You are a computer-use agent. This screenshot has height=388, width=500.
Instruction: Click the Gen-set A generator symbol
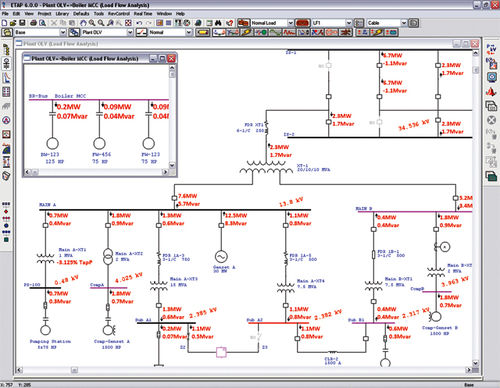pyautogui.click(x=221, y=257)
